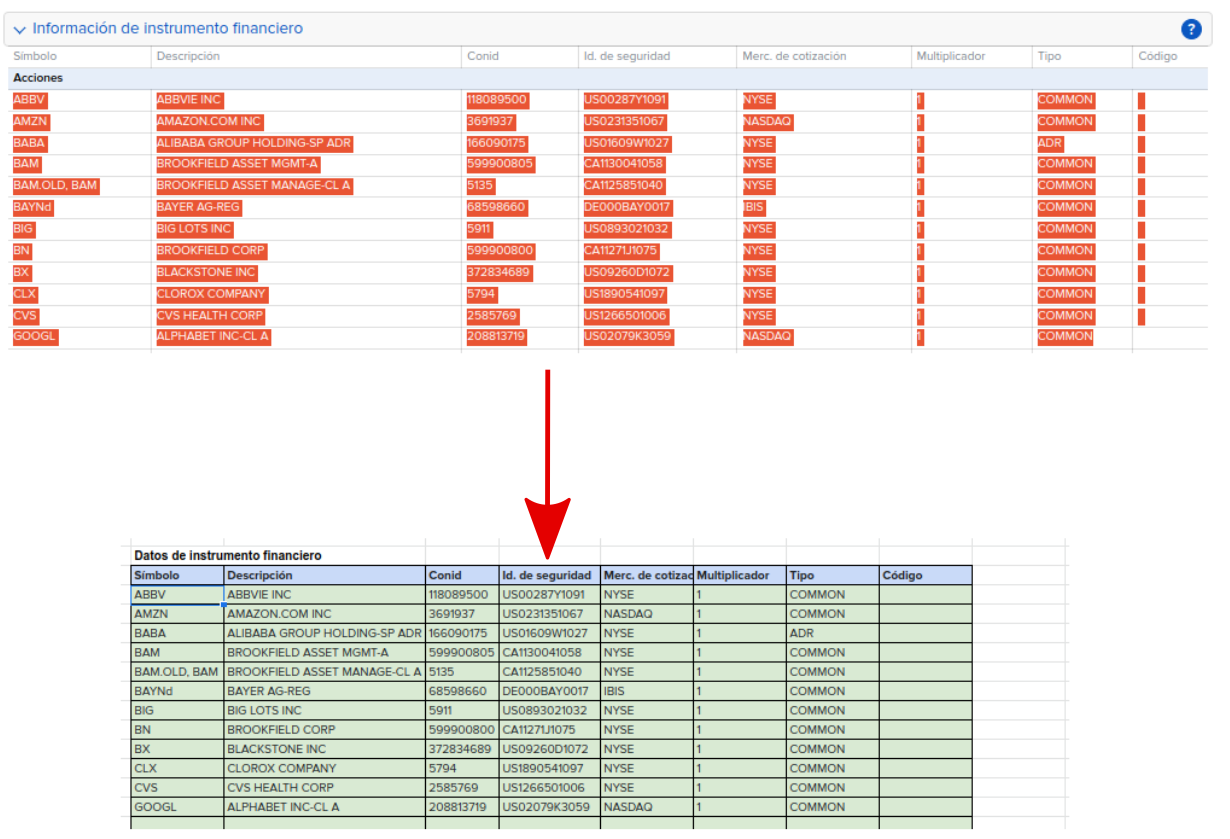Image resolution: width=1230 pixels, height=839 pixels.
Task: Click highlighted COMMON in top panel's ABBV row
Action: pyautogui.click(x=1065, y=100)
